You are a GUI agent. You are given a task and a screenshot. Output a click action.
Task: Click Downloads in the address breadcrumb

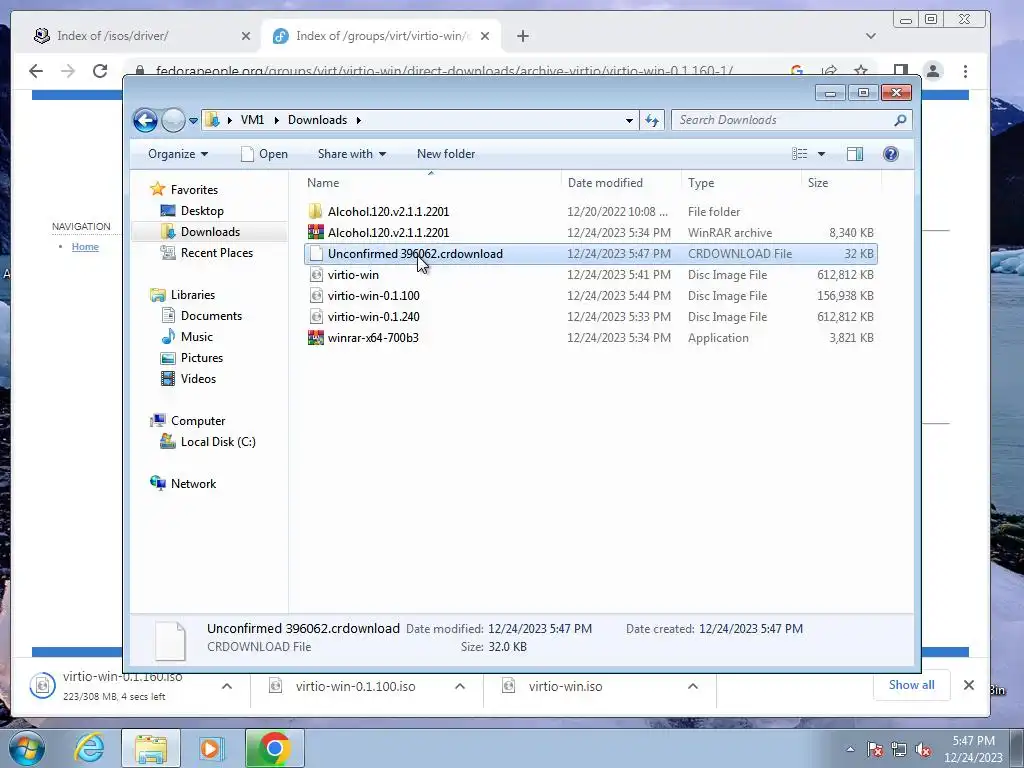[x=317, y=120]
